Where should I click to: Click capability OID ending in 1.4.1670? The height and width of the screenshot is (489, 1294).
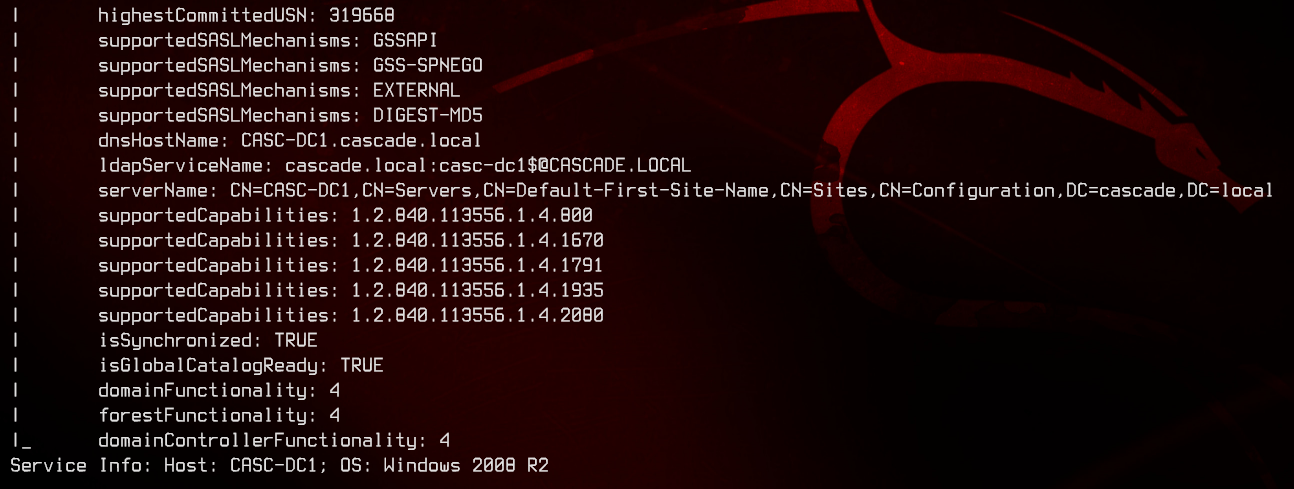tap(477, 240)
